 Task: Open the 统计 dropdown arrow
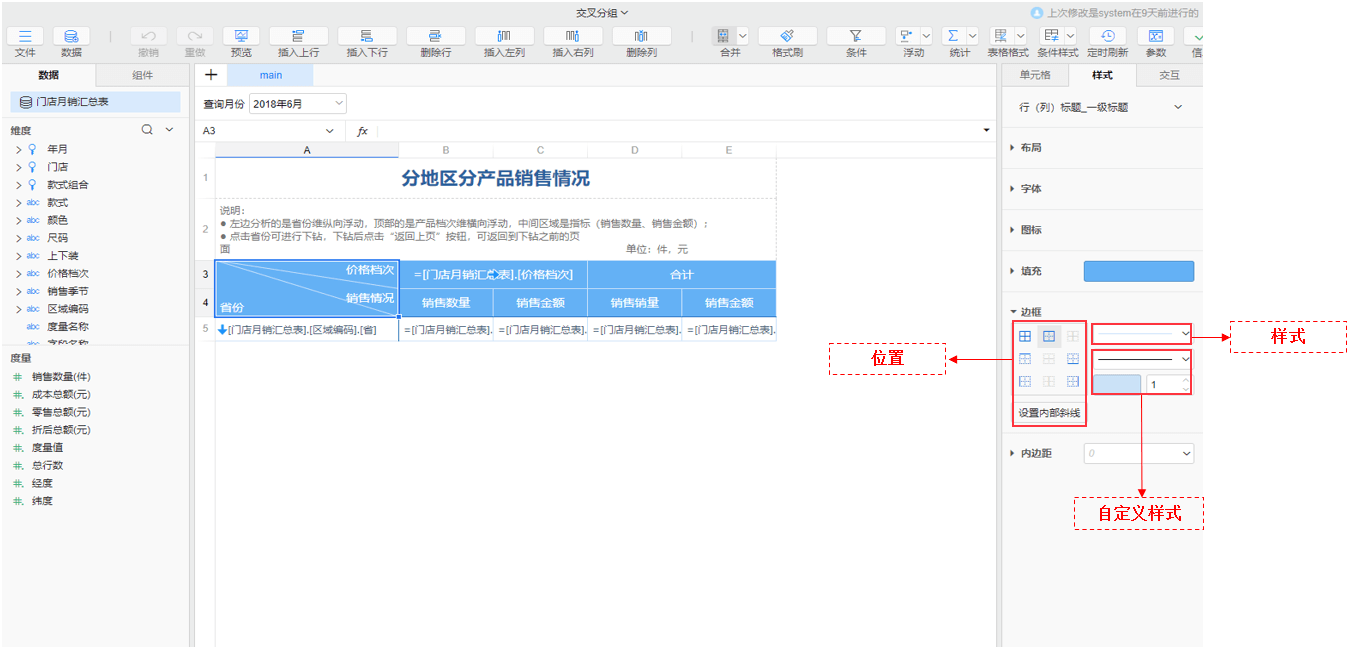pos(972,36)
